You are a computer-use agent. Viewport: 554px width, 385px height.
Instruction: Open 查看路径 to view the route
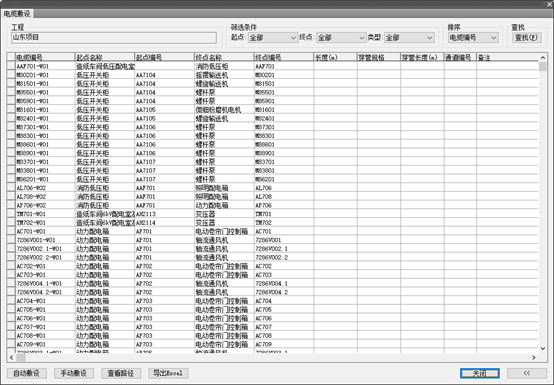(121, 373)
